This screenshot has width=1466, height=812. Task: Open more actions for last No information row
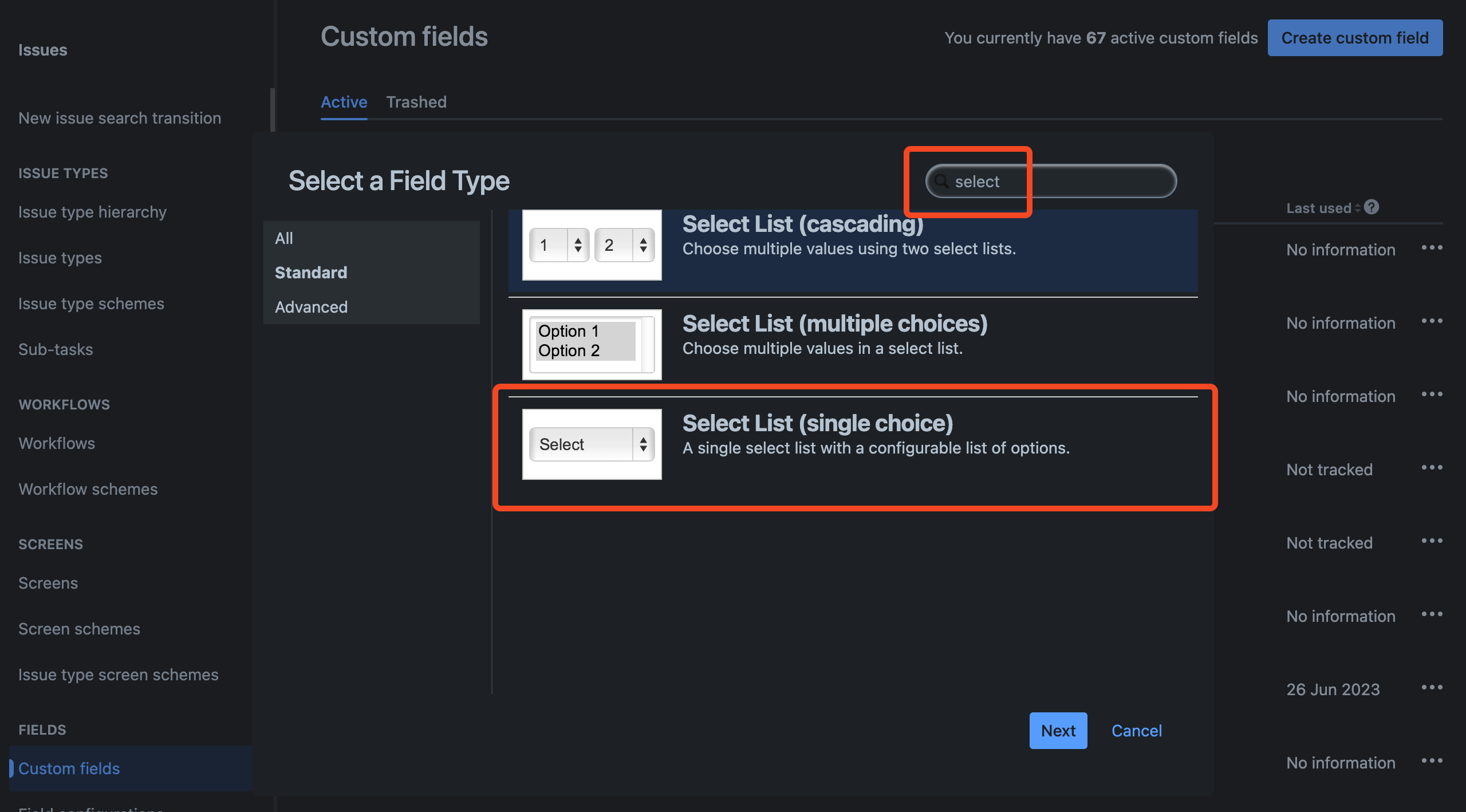[x=1432, y=760]
